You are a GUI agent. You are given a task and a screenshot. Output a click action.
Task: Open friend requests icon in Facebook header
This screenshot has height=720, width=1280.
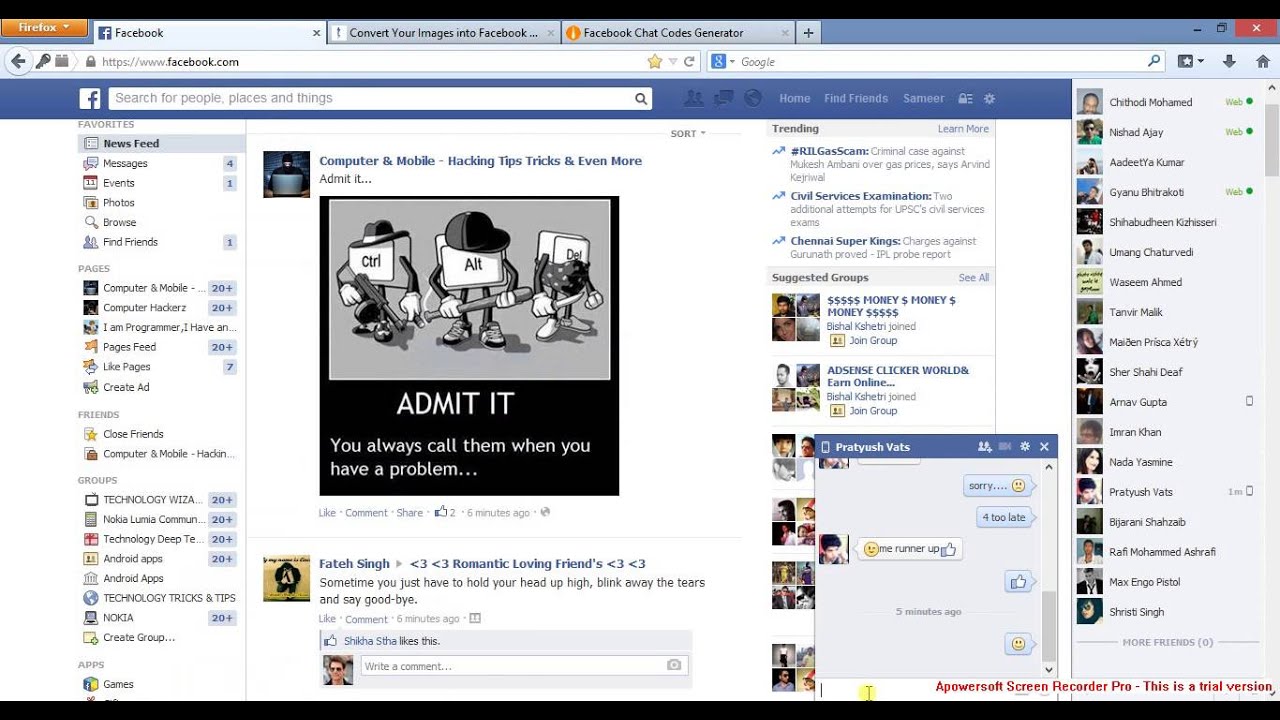[693, 98]
